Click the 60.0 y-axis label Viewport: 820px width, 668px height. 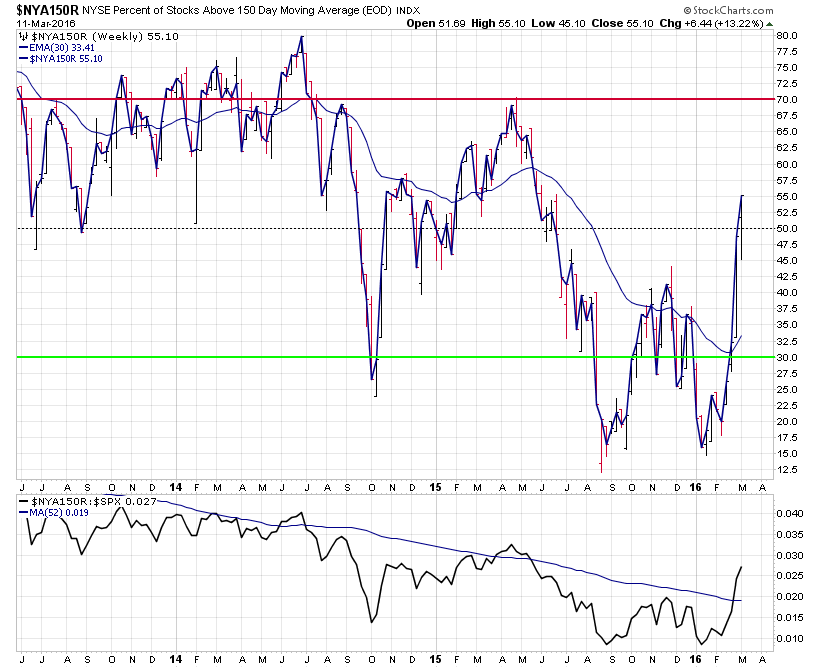[x=787, y=164]
